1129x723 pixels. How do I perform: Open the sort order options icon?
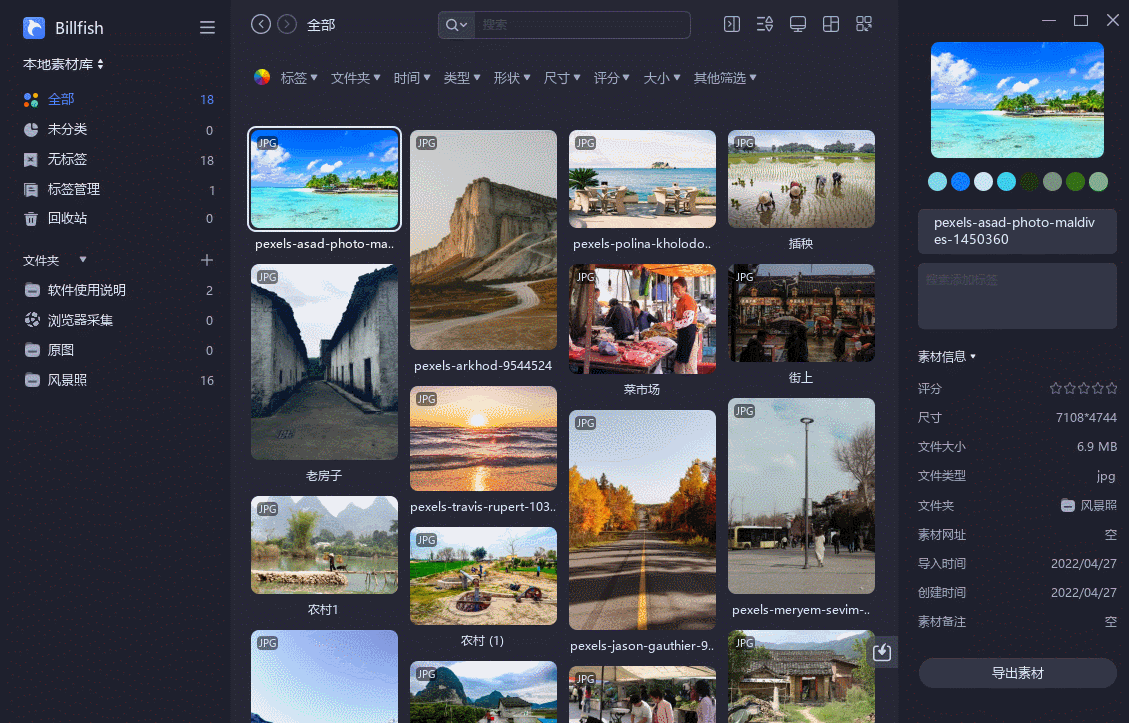765,25
